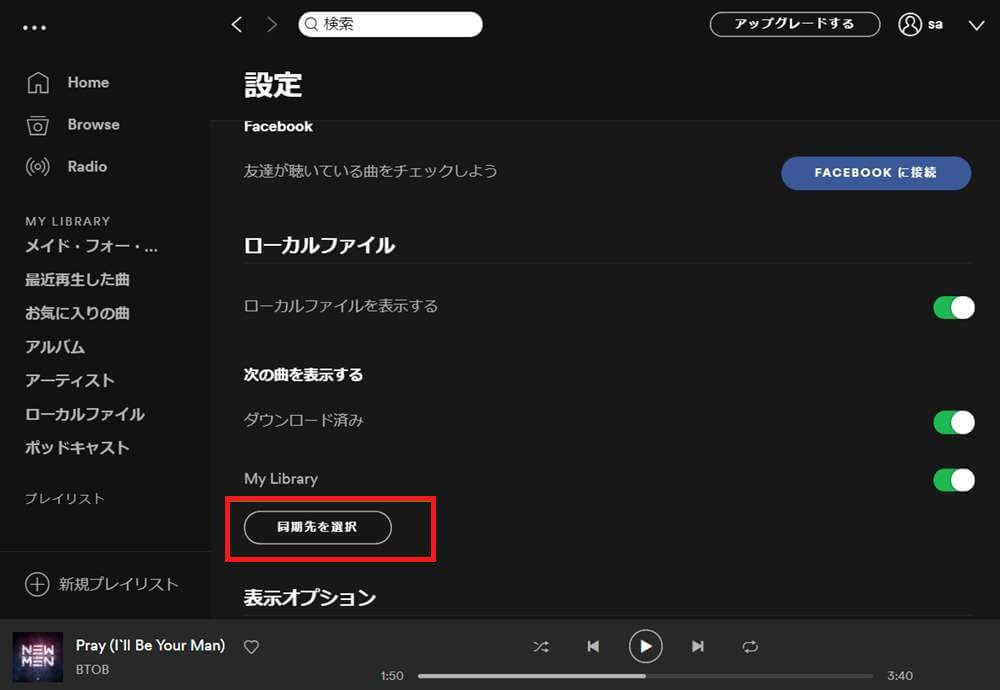Click the total time 3:40
Image resolution: width=1000 pixels, height=690 pixels.
point(900,676)
